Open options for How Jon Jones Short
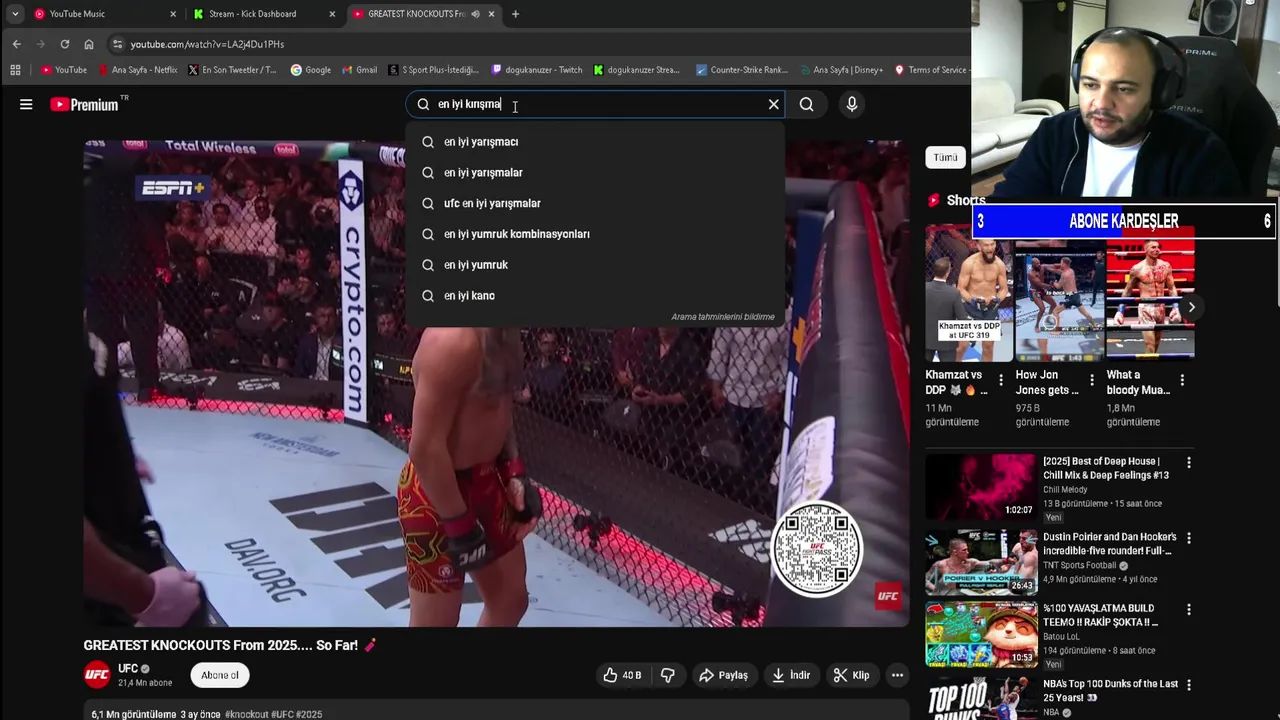Viewport: 1280px width, 720px height. (1092, 380)
